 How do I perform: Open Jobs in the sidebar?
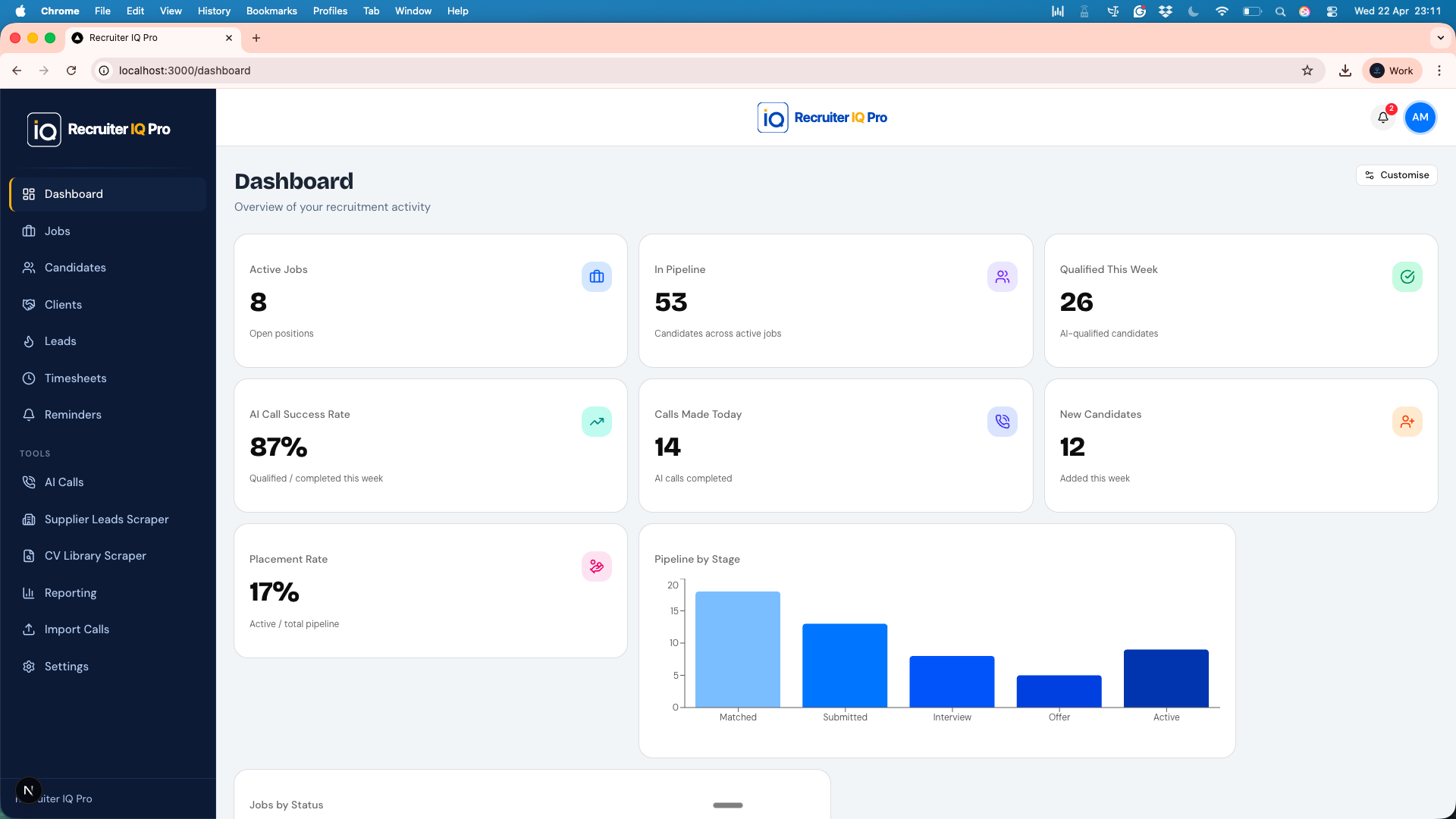point(108,231)
